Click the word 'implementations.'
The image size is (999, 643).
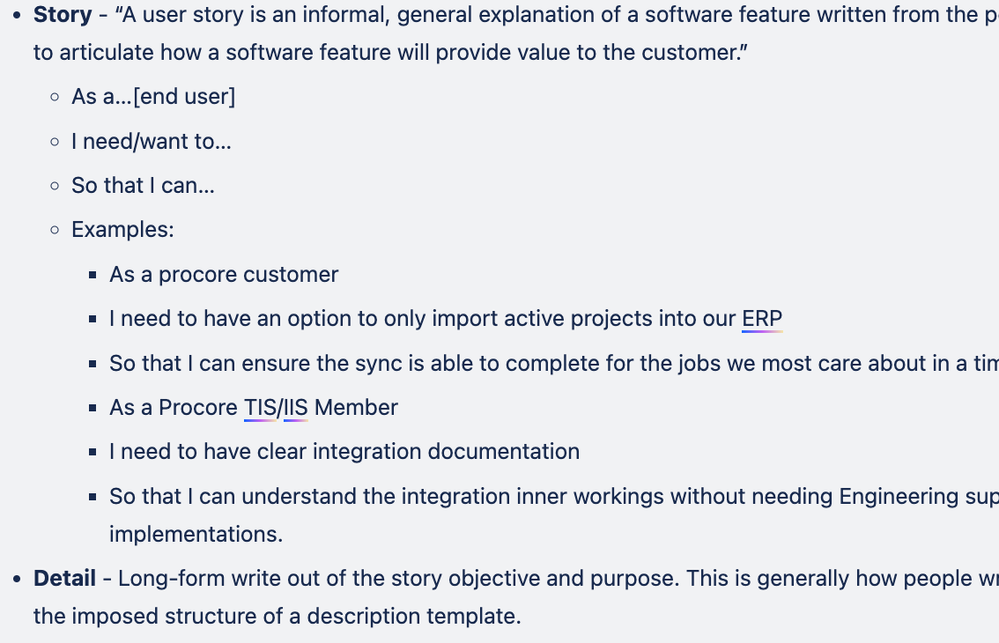tap(196, 534)
